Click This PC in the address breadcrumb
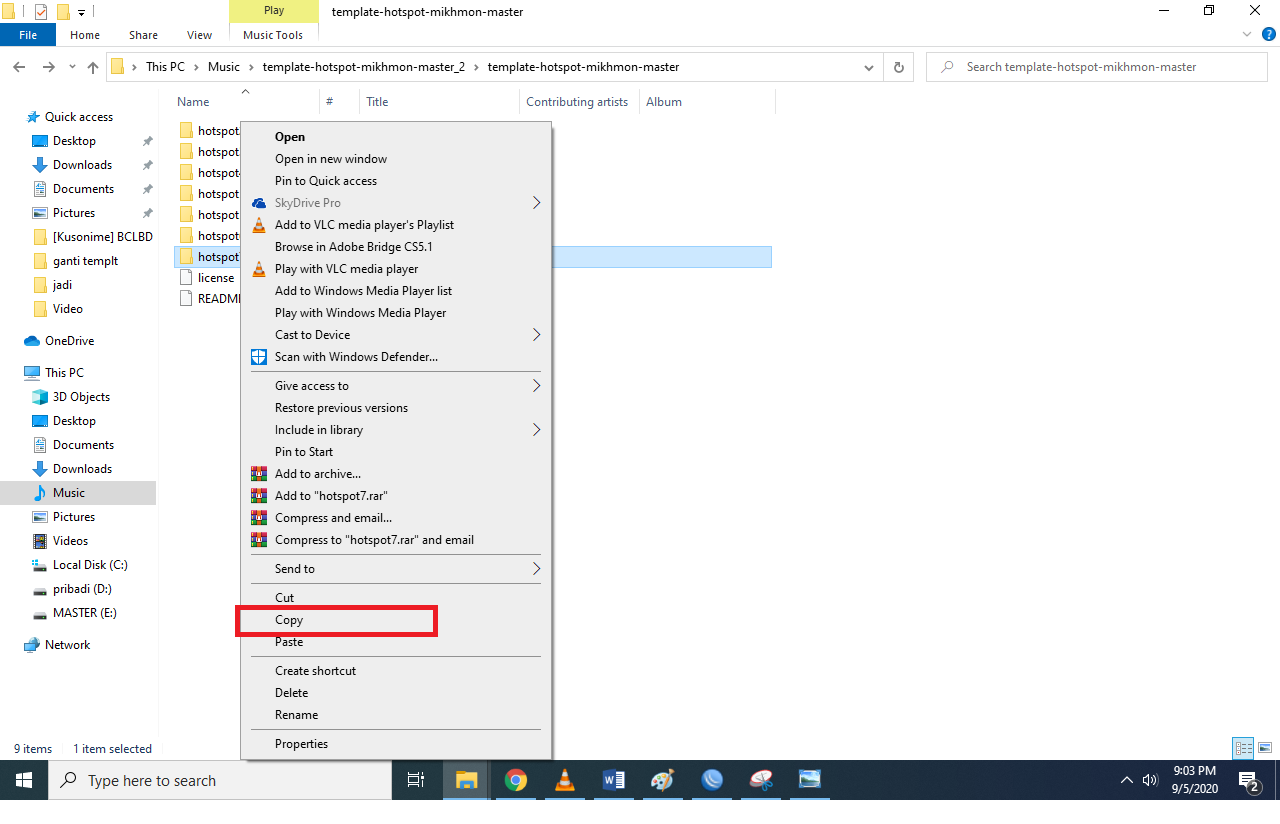 coord(165,67)
